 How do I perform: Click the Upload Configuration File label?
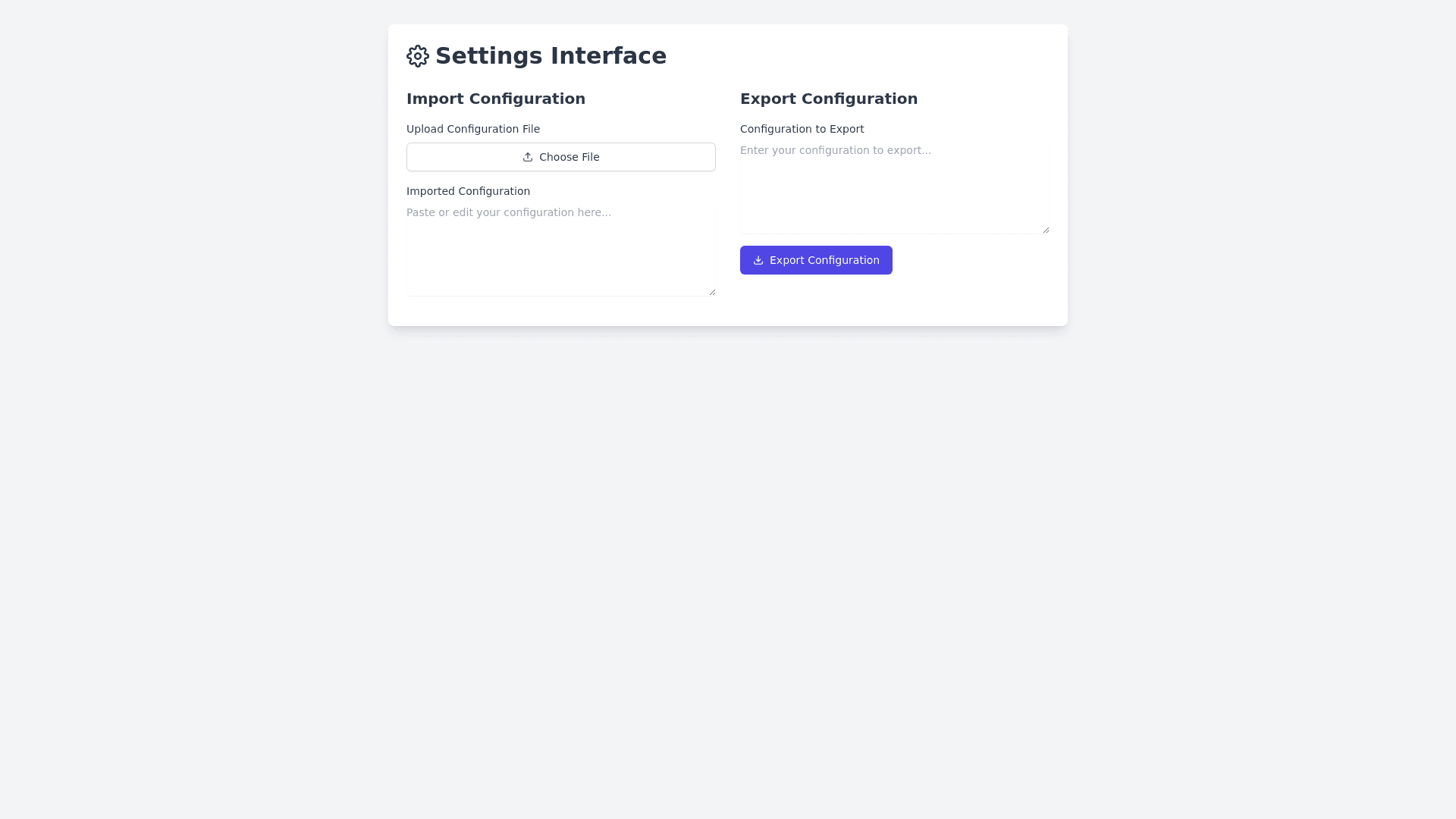473,129
